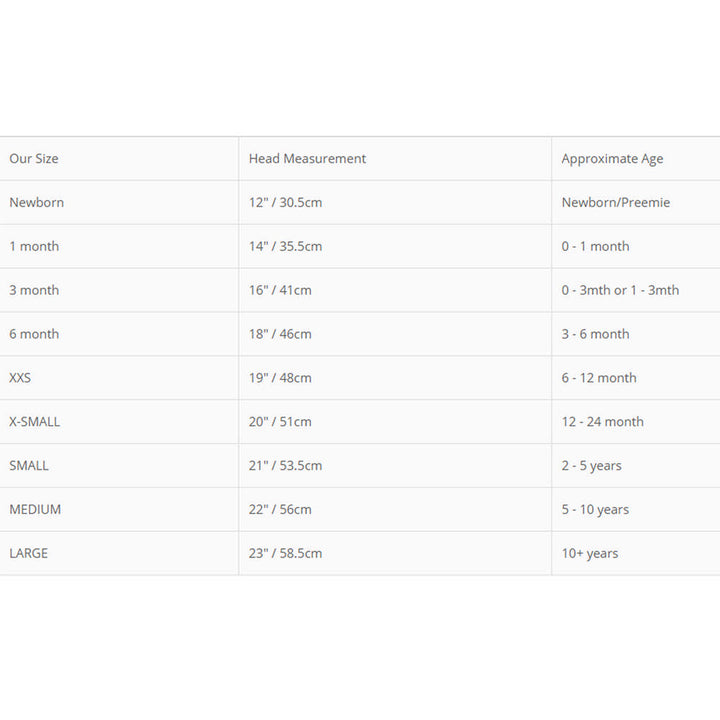Click the 16" / 41cm measurement
The image size is (720, 720).
click(x=280, y=291)
